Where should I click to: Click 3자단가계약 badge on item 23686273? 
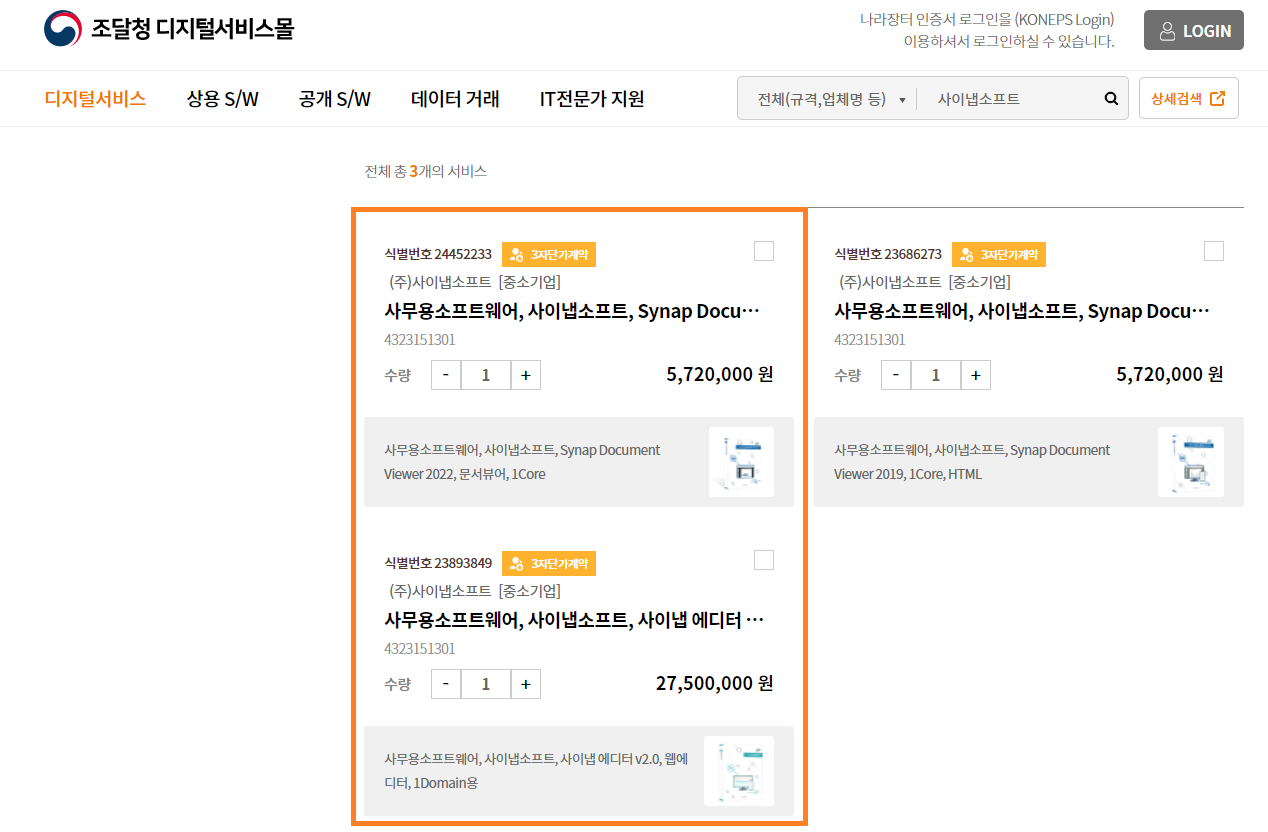pyautogui.click(x=999, y=255)
